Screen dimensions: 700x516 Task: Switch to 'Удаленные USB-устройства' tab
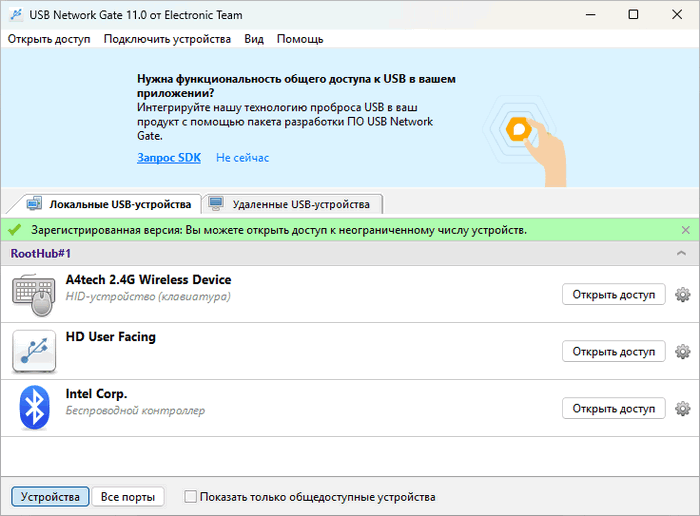(292, 204)
